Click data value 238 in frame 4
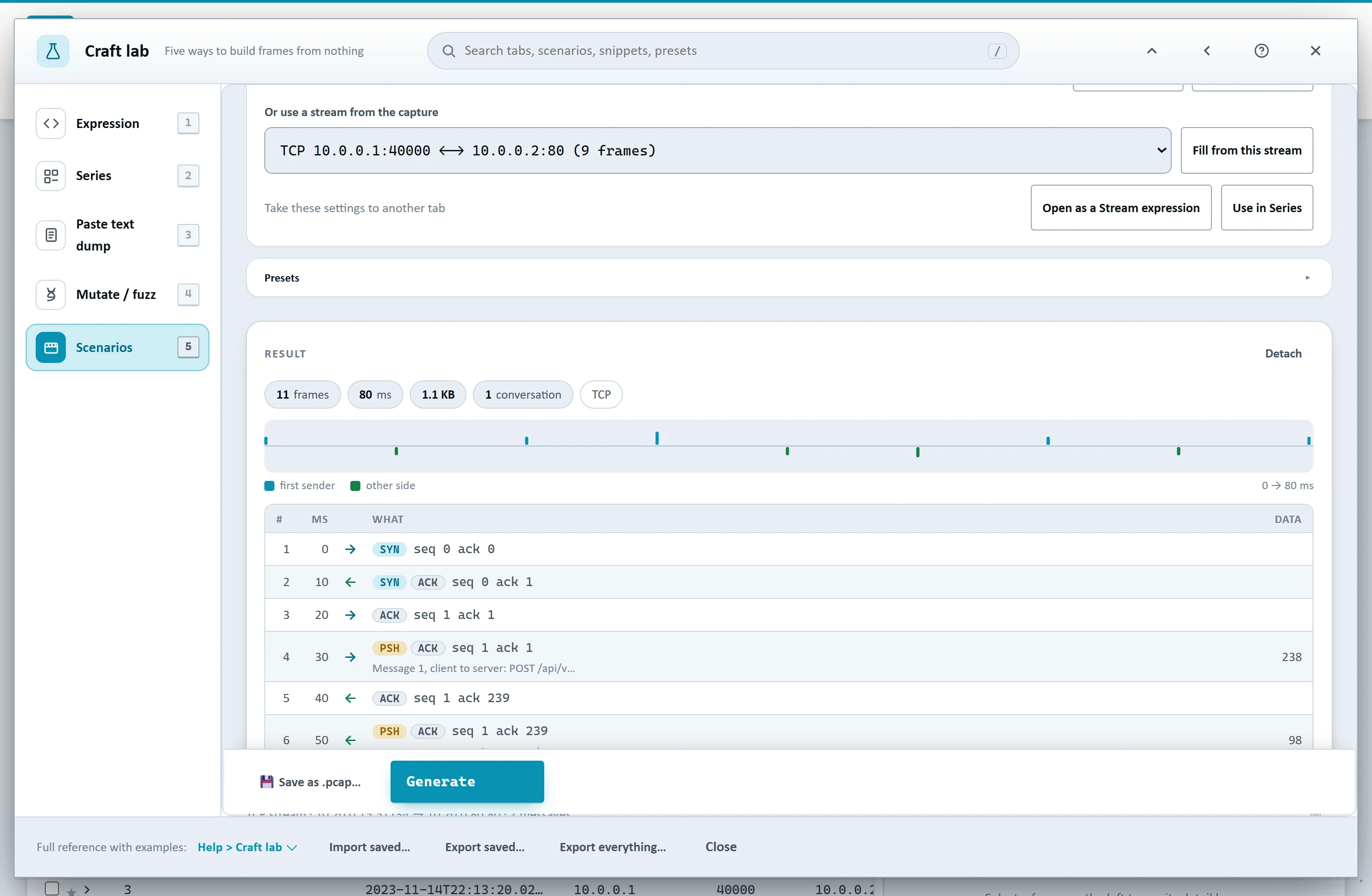The width and height of the screenshot is (1372, 896). pos(1292,657)
